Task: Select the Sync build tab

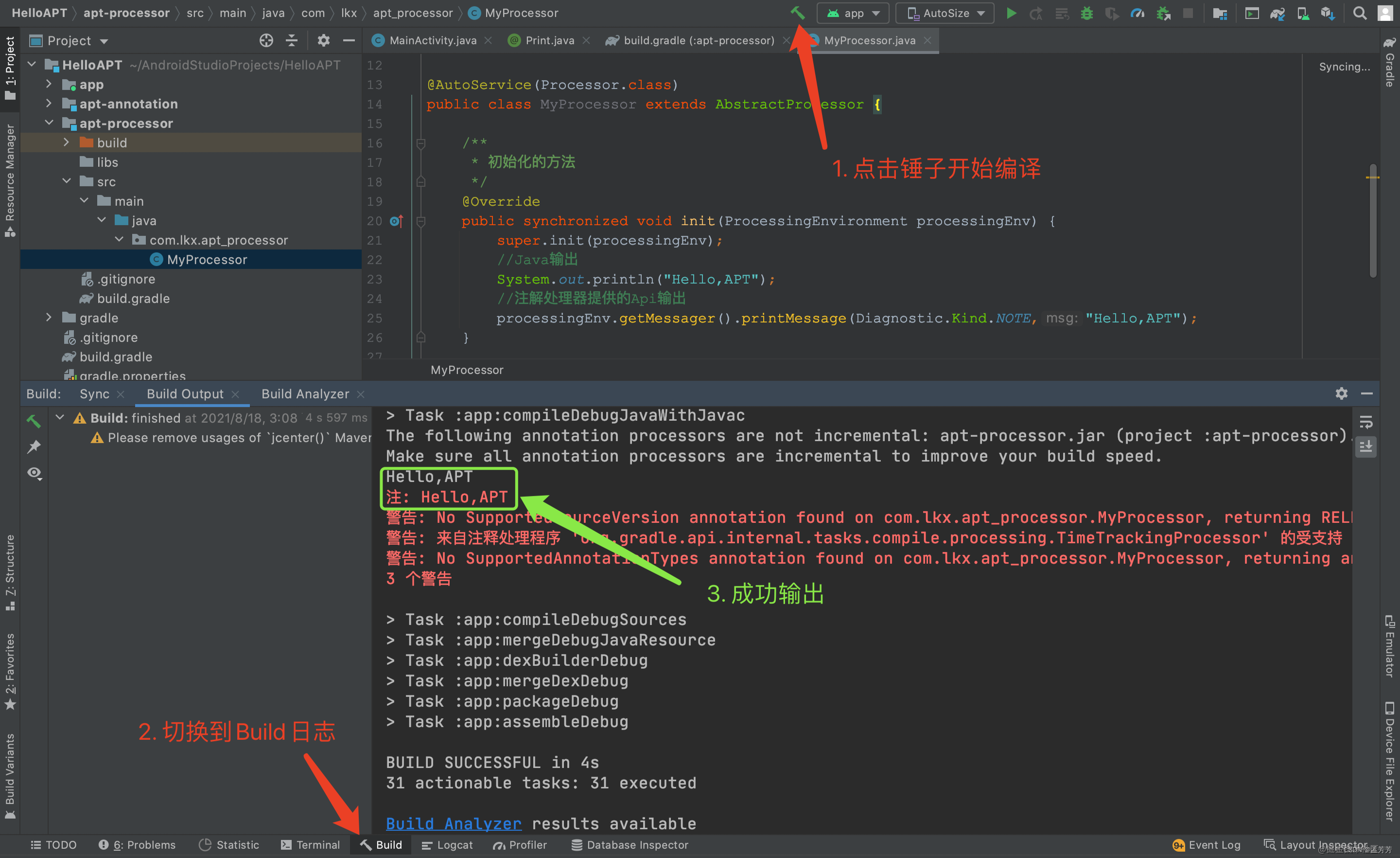Action: [x=94, y=393]
